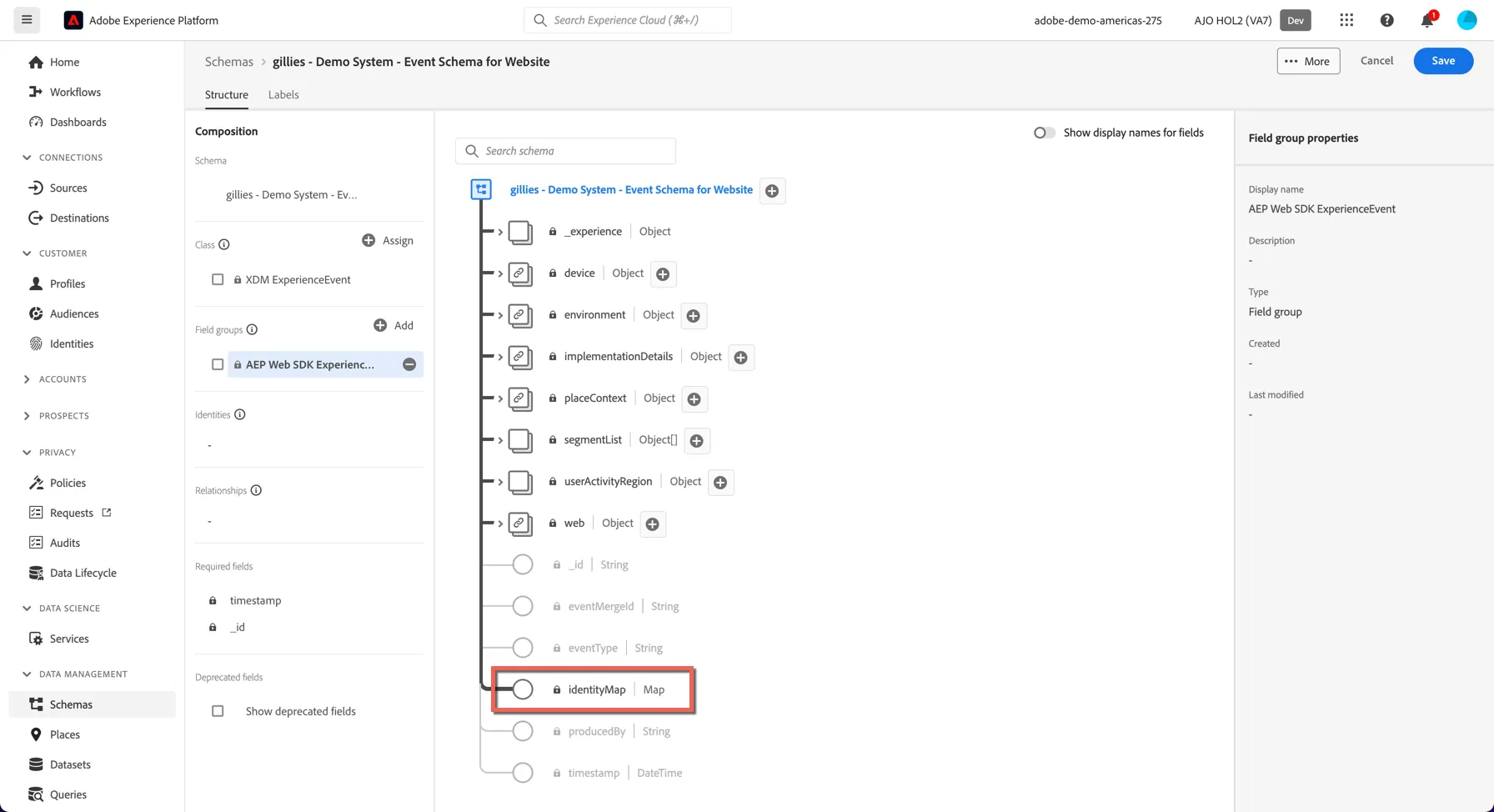
Task: Show info about Class
Action: 224,244
